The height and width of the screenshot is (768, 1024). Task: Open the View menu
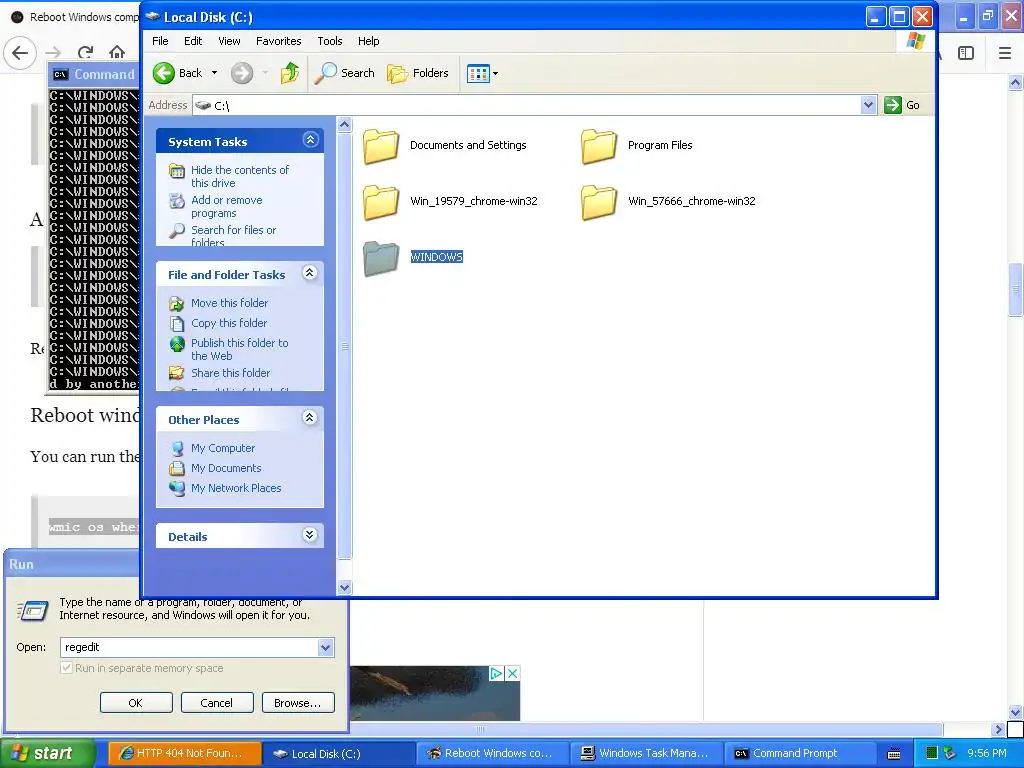pyautogui.click(x=229, y=41)
